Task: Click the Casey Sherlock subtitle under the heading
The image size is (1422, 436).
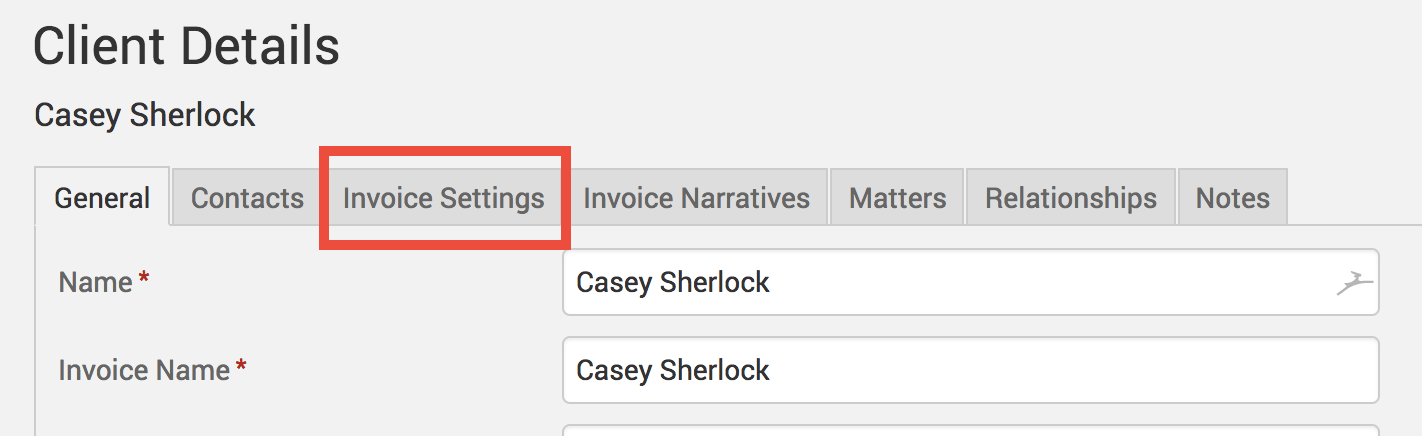Action: [x=145, y=115]
